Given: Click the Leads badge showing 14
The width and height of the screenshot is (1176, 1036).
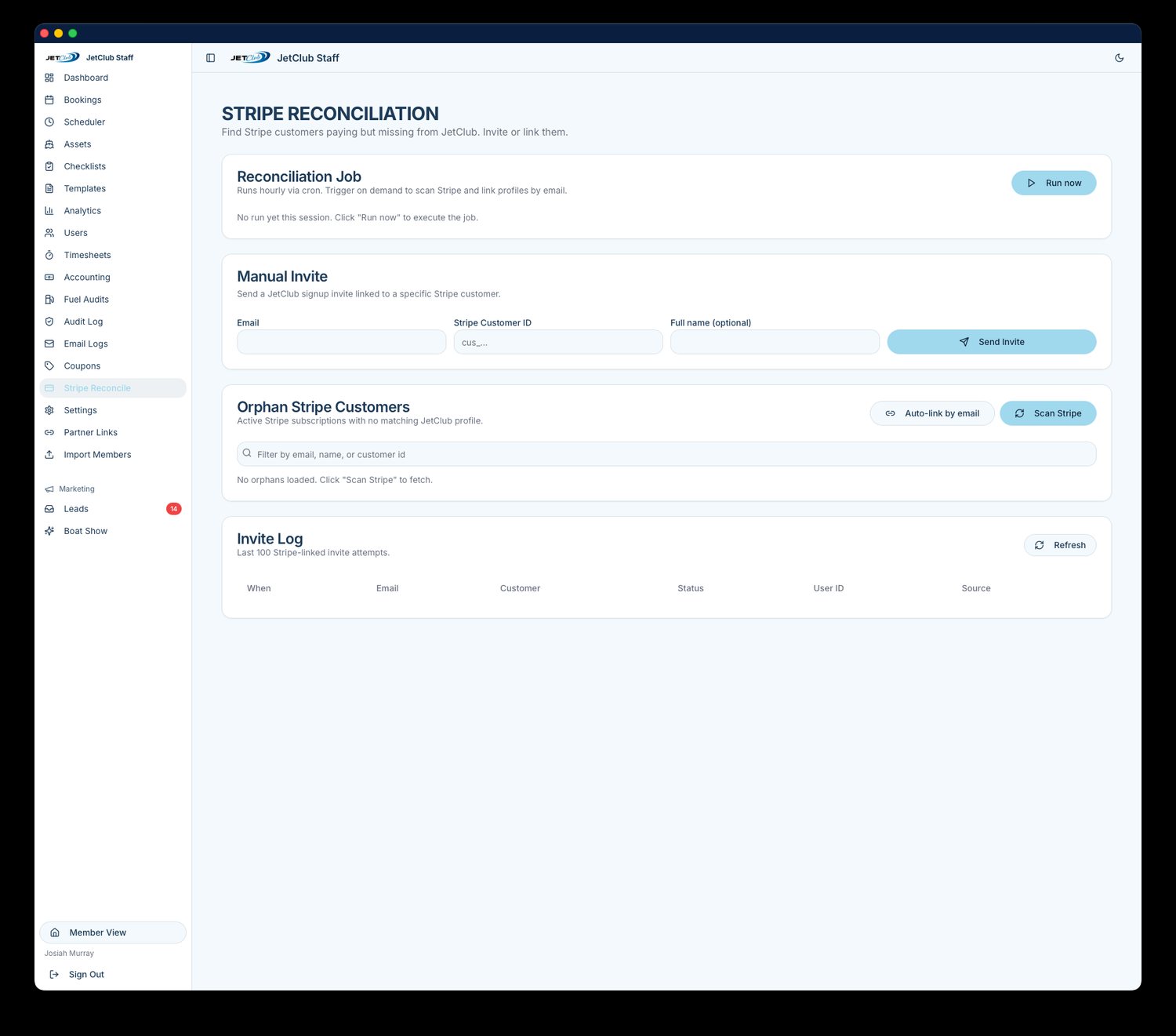Looking at the screenshot, I should point(174,509).
